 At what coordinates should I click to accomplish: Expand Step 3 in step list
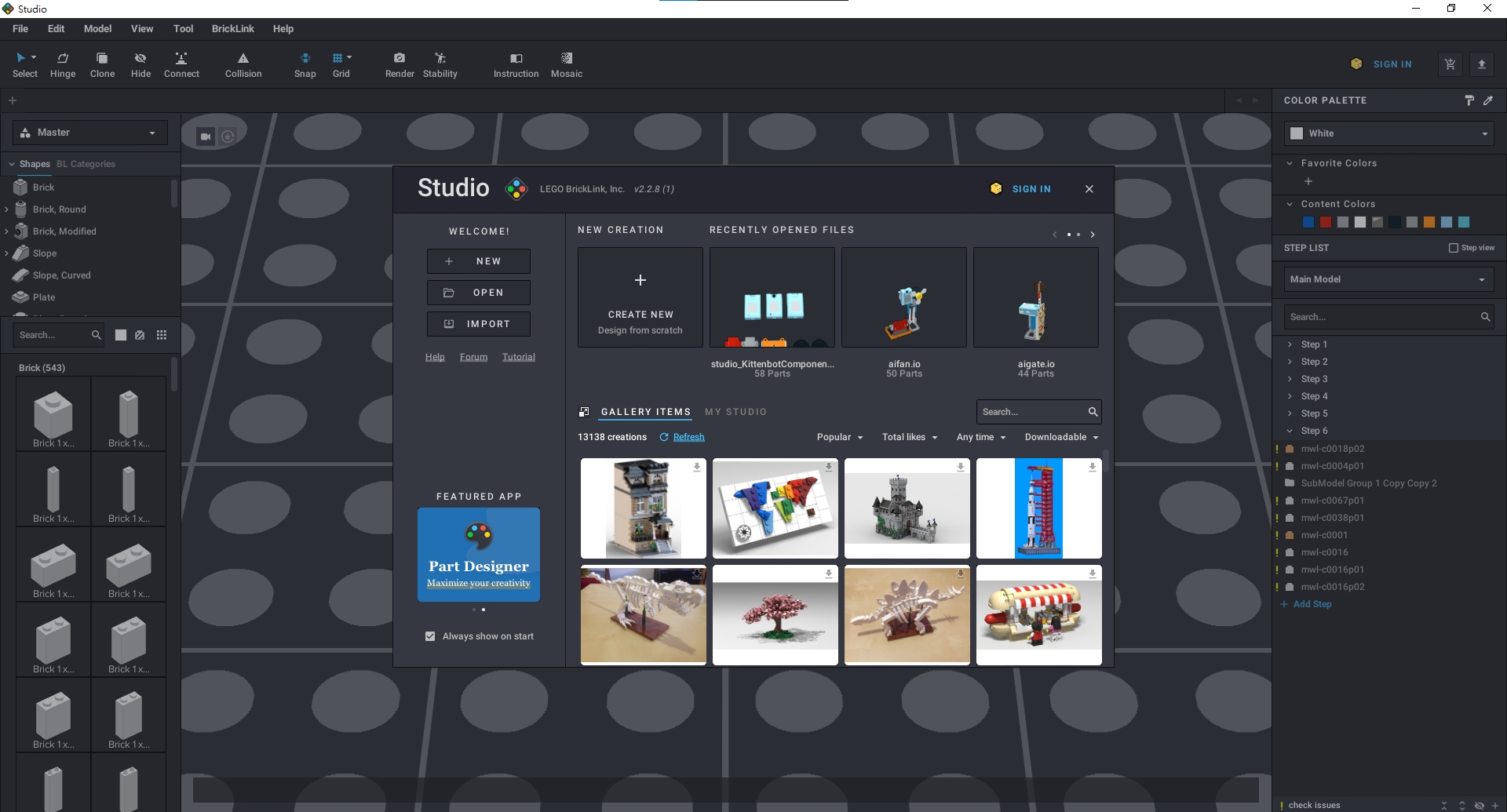pos(1290,379)
